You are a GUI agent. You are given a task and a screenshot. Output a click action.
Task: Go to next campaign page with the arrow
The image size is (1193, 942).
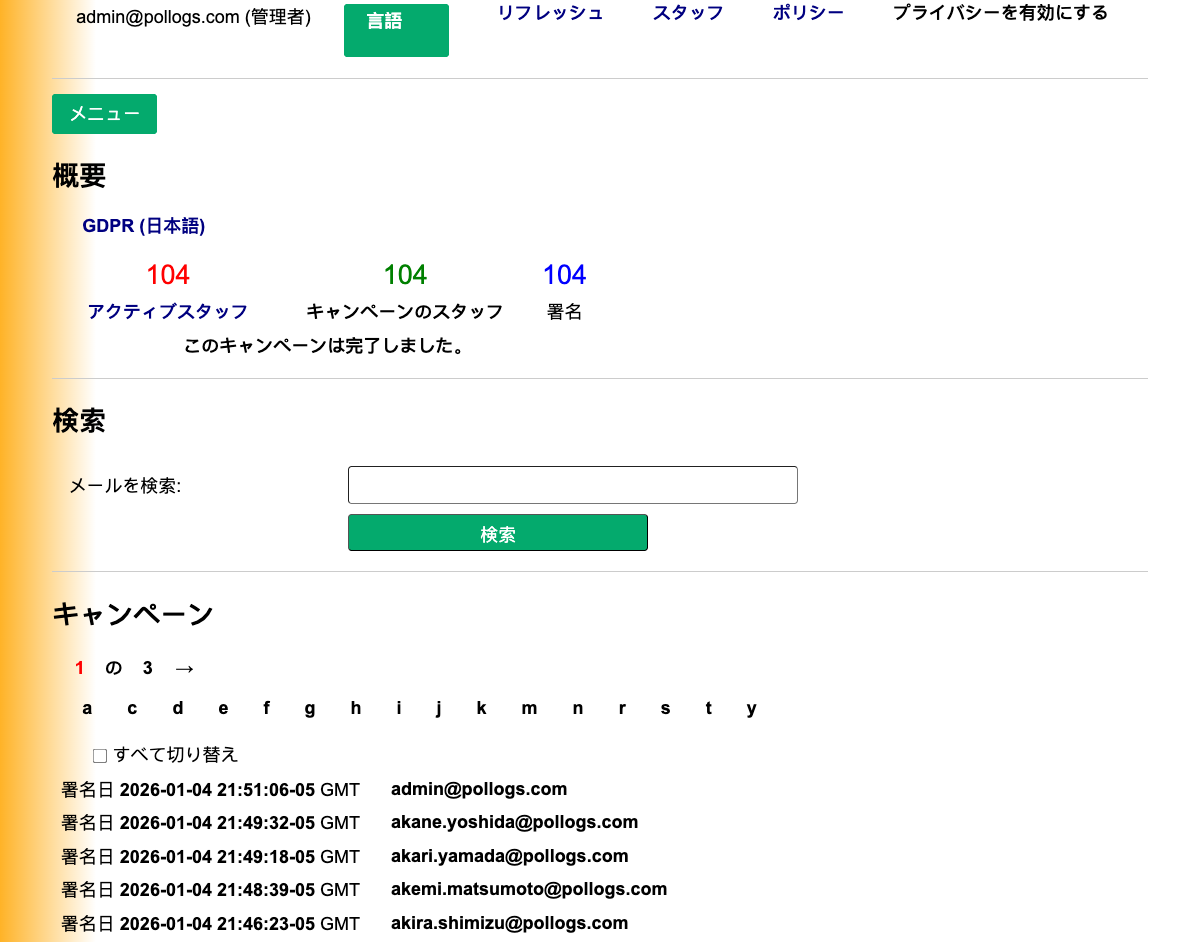[184, 668]
